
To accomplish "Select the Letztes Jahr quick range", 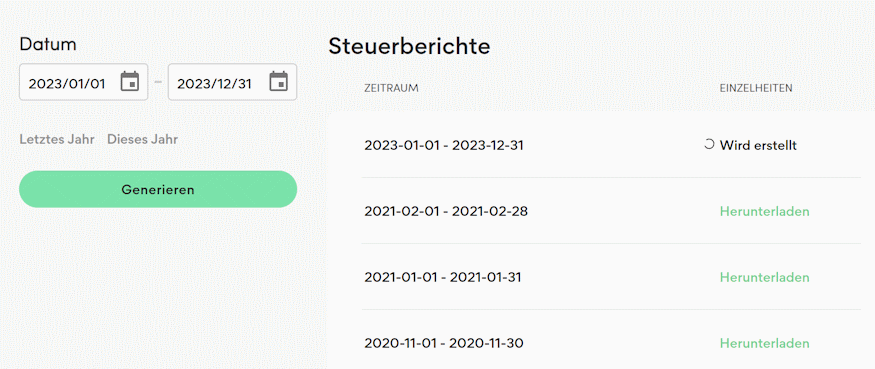I will [57, 139].
